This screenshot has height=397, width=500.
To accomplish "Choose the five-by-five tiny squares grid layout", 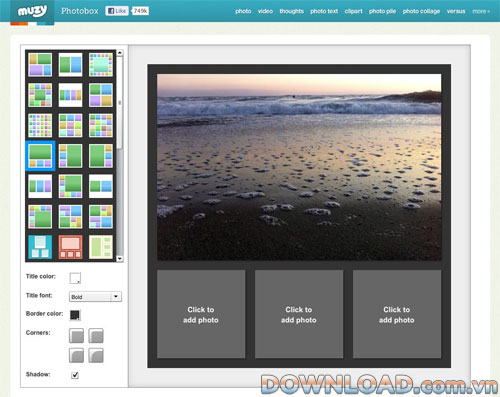I will tap(40, 125).
